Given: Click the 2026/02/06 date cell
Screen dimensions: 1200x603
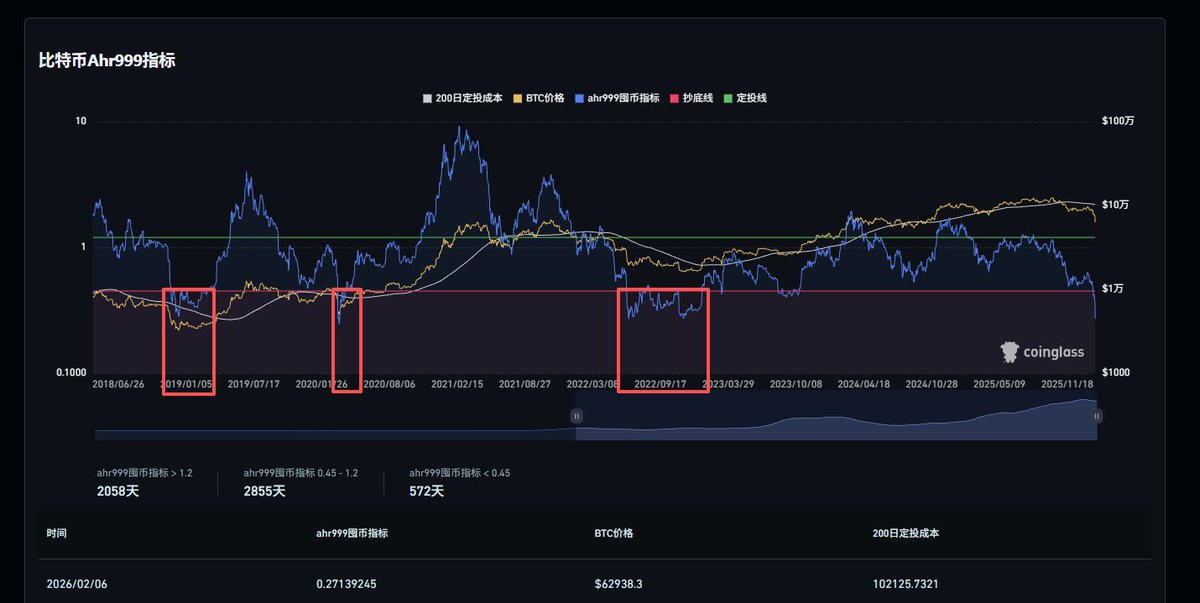Looking at the screenshot, I should click(76, 583).
